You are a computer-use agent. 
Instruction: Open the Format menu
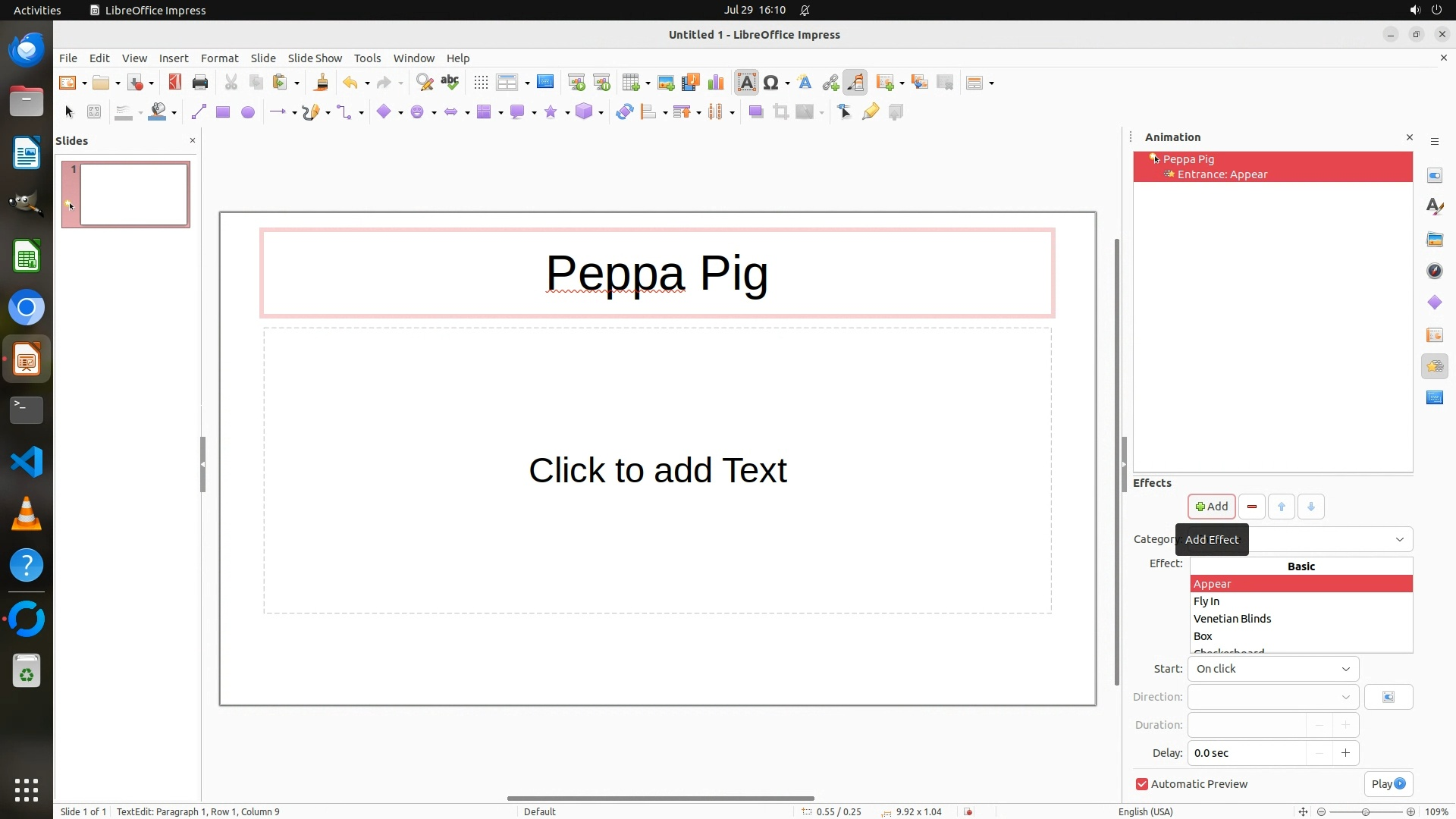pyautogui.click(x=219, y=58)
